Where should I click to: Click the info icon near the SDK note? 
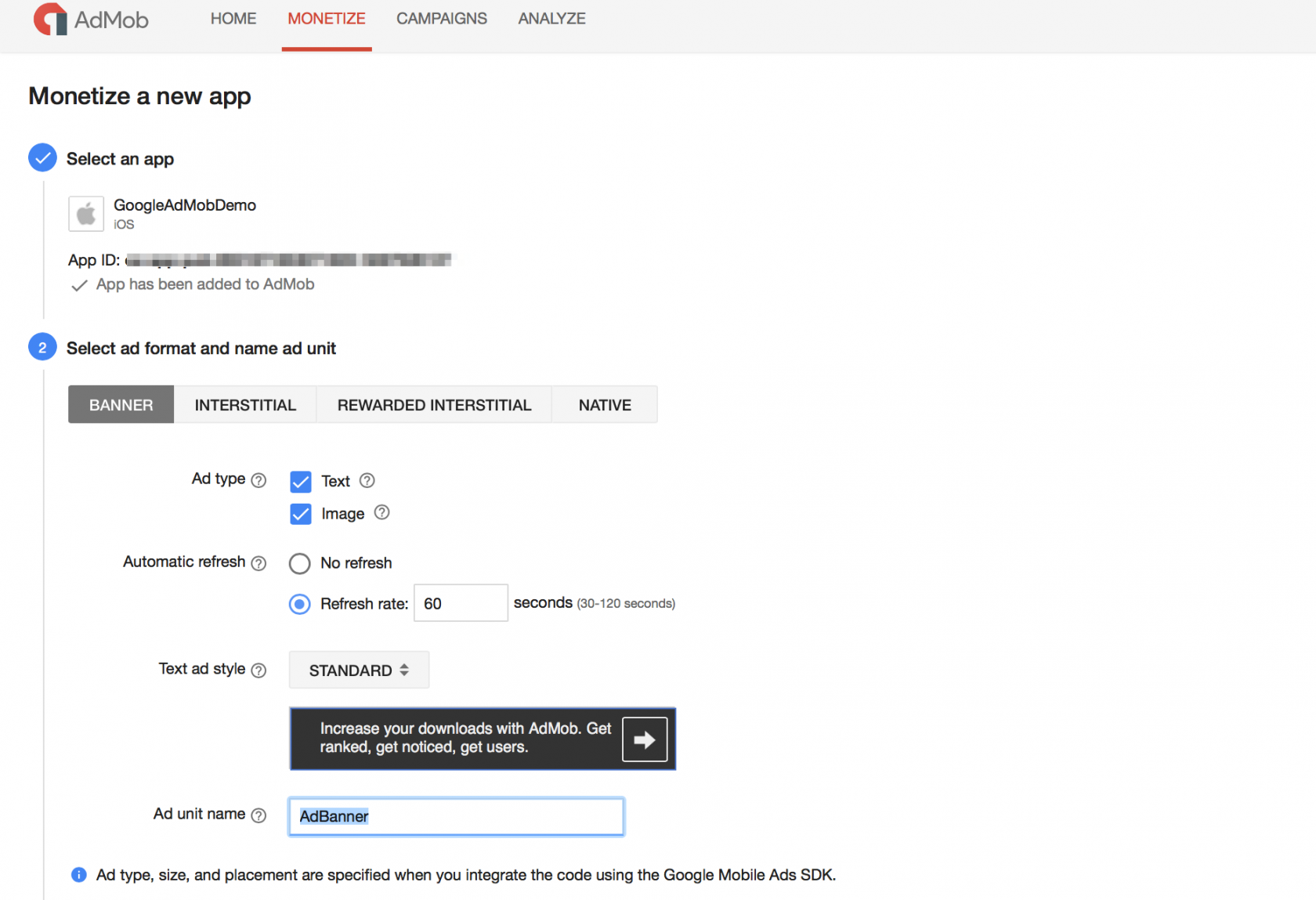click(78, 875)
